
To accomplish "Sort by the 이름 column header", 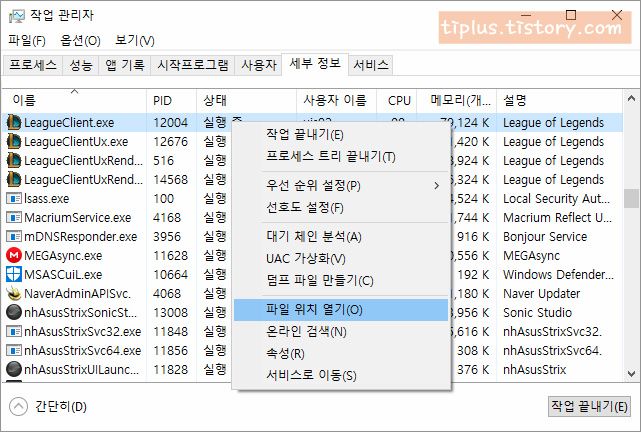I will coord(74,101).
